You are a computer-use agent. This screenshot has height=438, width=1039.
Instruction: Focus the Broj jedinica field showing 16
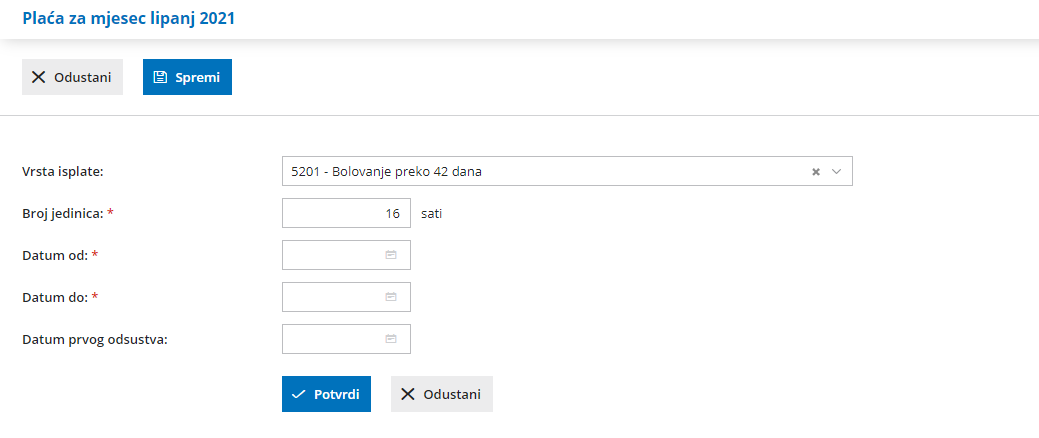(346, 213)
